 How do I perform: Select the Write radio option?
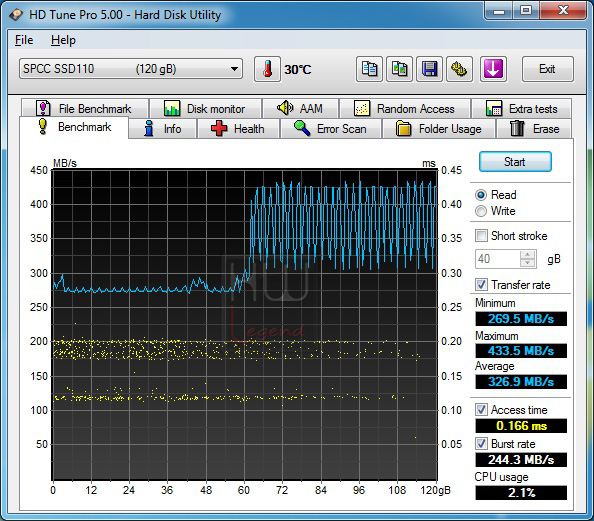[x=481, y=211]
